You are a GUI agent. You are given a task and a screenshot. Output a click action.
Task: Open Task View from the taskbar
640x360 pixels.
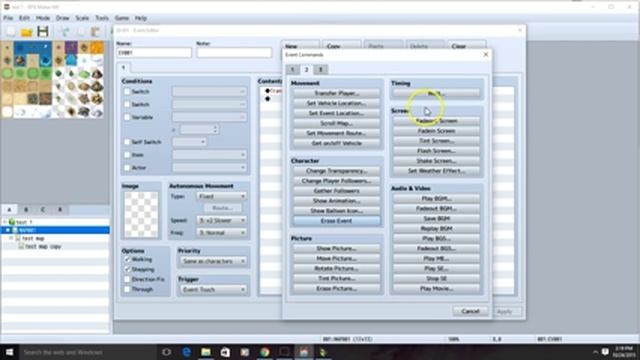pyautogui.click(x=167, y=352)
